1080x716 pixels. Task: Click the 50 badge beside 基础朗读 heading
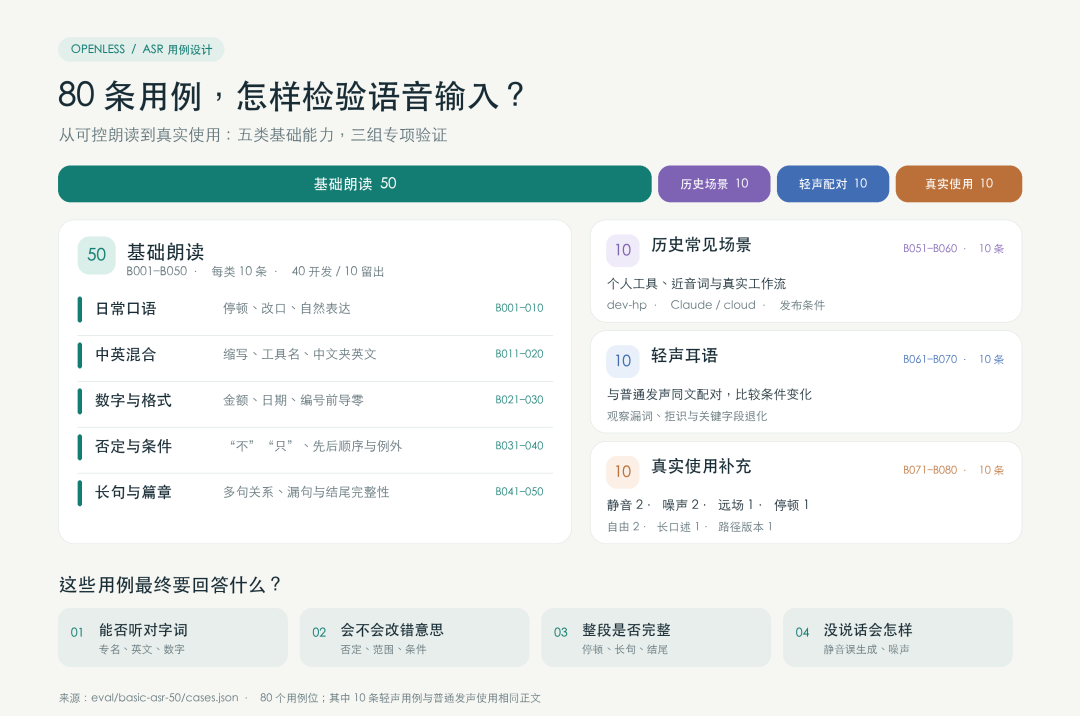(x=96, y=255)
